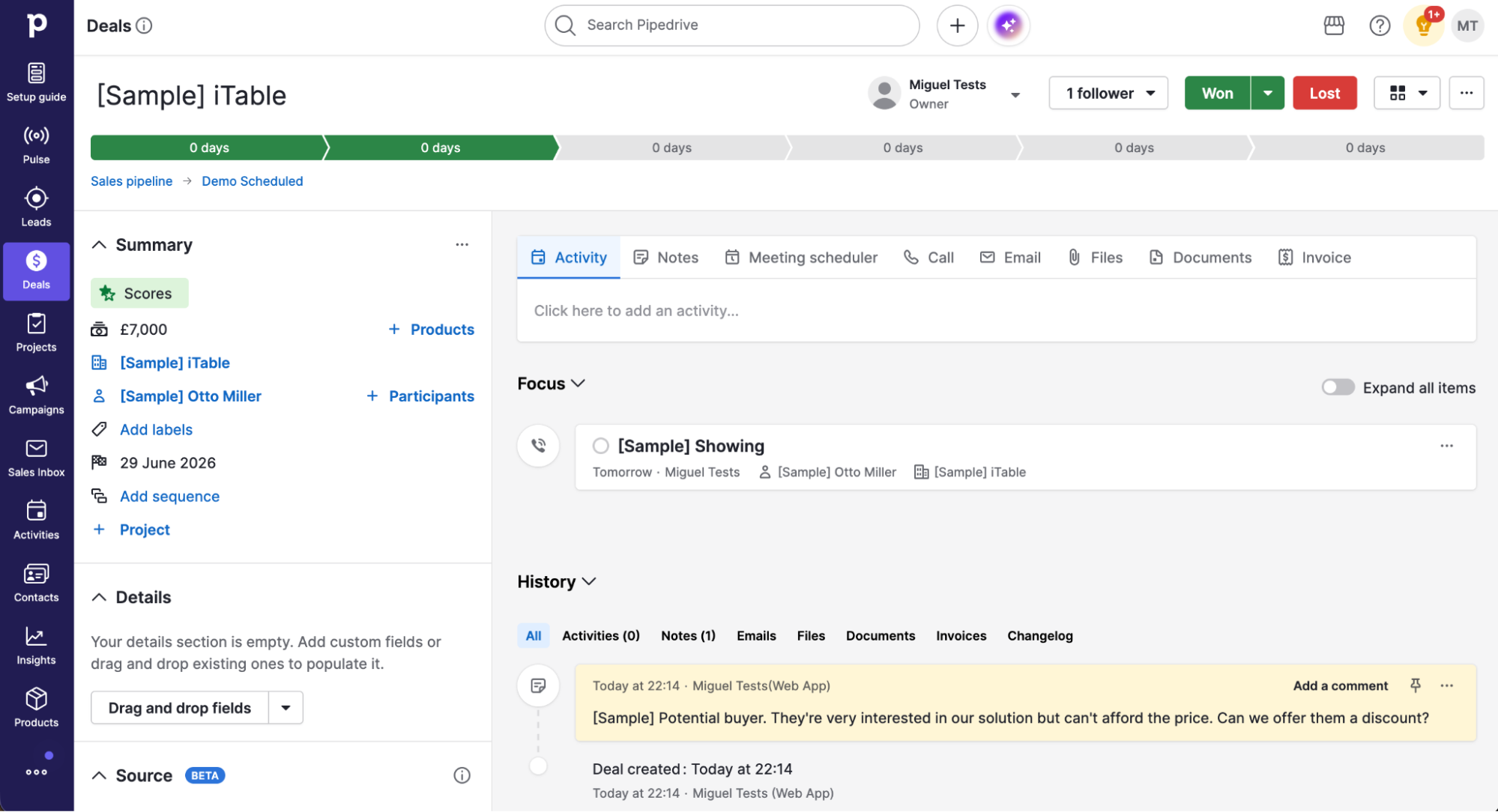Click the Scores button
The image size is (1498, 812).
tap(139, 294)
